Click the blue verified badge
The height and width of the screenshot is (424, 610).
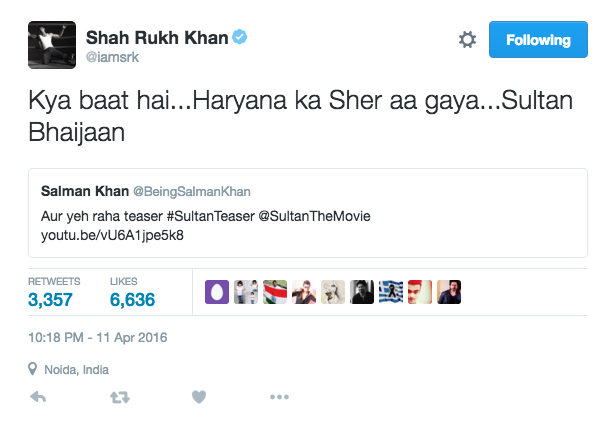click(240, 38)
